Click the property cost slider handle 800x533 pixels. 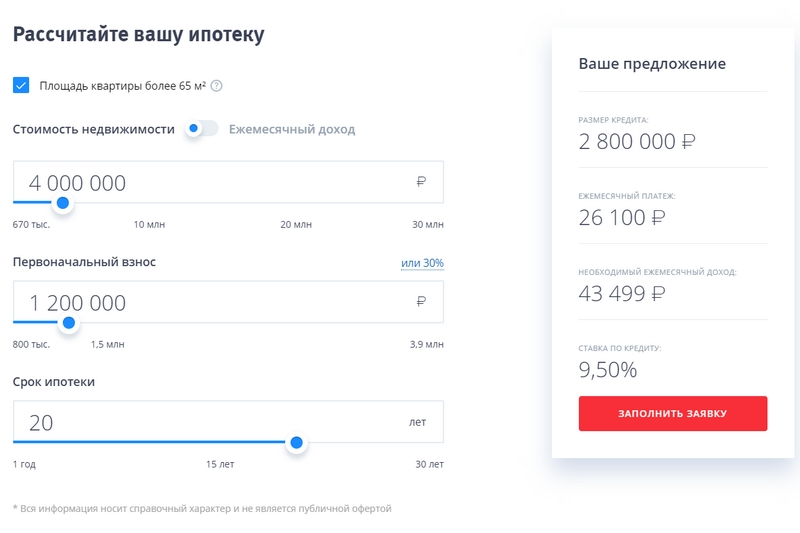[62, 203]
